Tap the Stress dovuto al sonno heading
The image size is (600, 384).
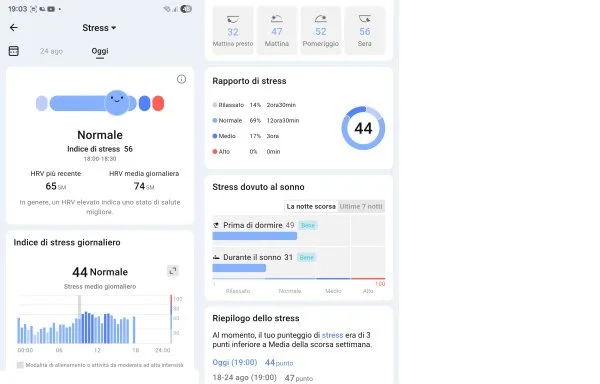tap(258, 187)
